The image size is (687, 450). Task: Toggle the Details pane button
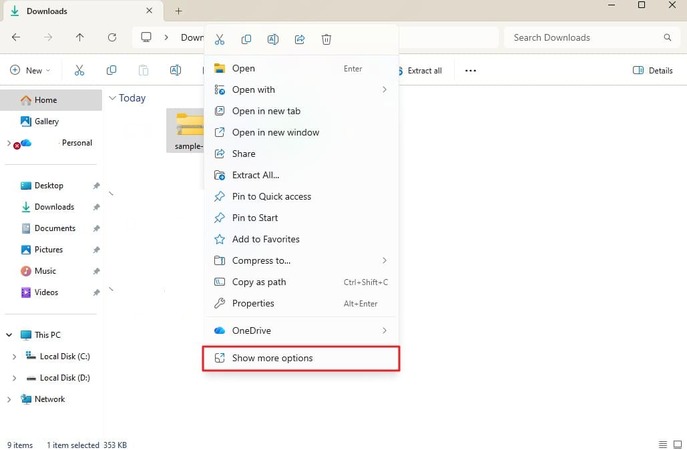coord(653,71)
